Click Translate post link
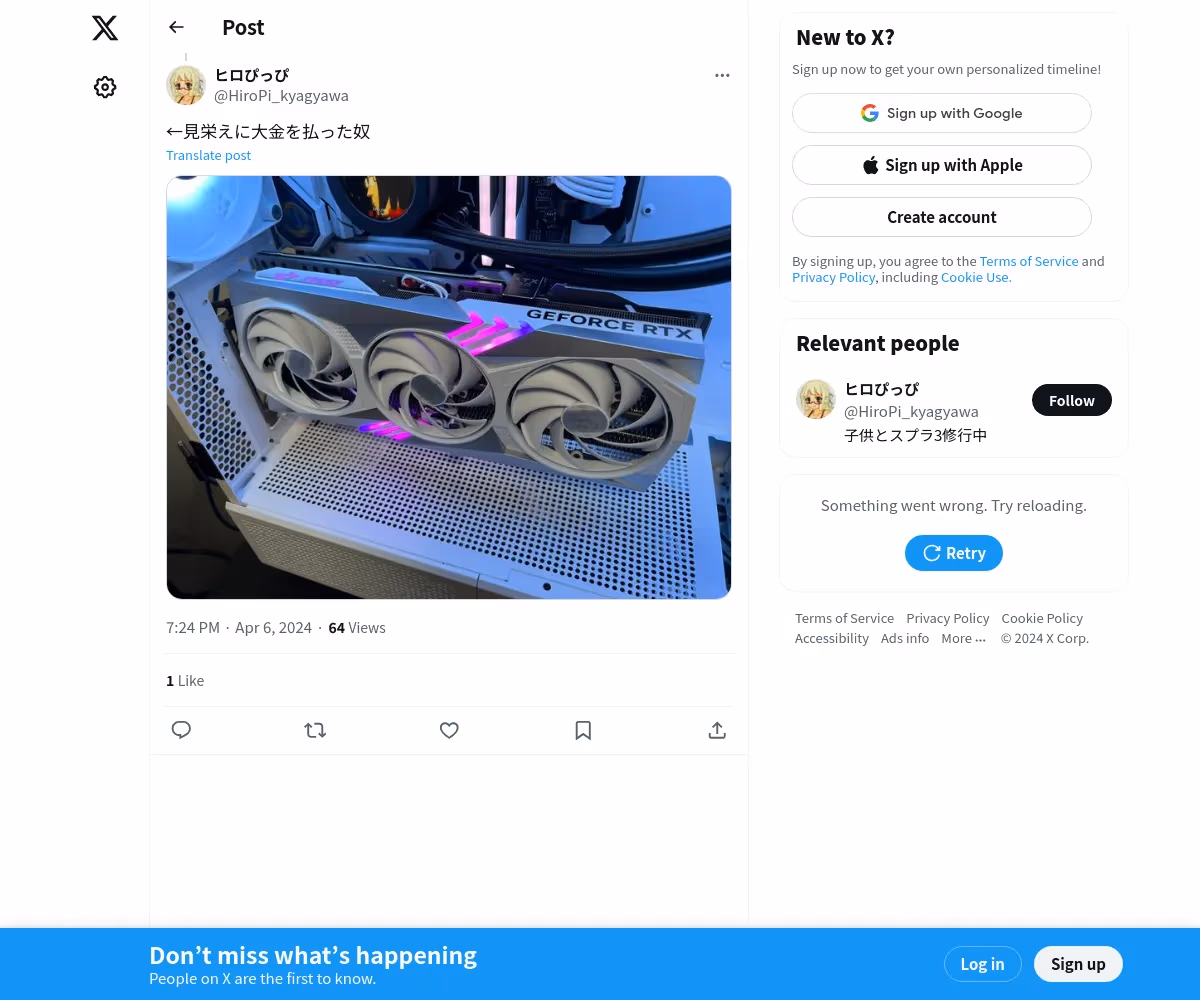Viewport: 1200px width, 1000px height. [x=208, y=155]
